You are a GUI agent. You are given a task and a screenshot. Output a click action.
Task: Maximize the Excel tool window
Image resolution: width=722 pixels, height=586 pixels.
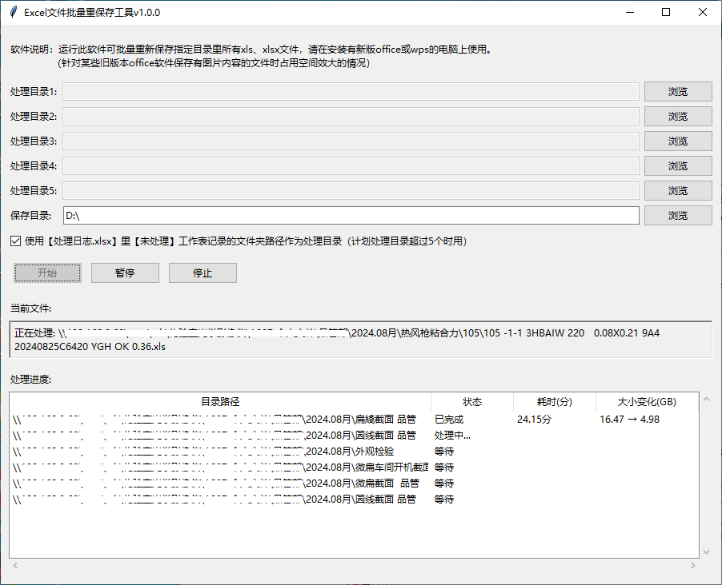tap(666, 12)
